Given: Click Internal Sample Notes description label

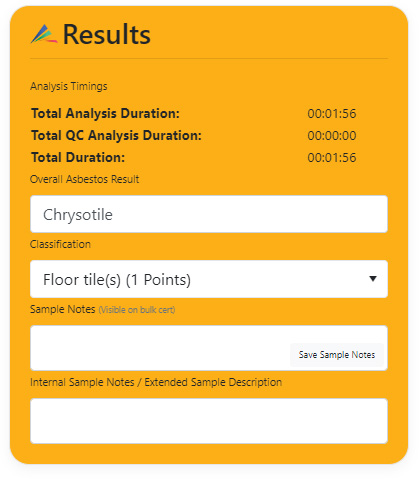Looking at the screenshot, I should 156,382.
